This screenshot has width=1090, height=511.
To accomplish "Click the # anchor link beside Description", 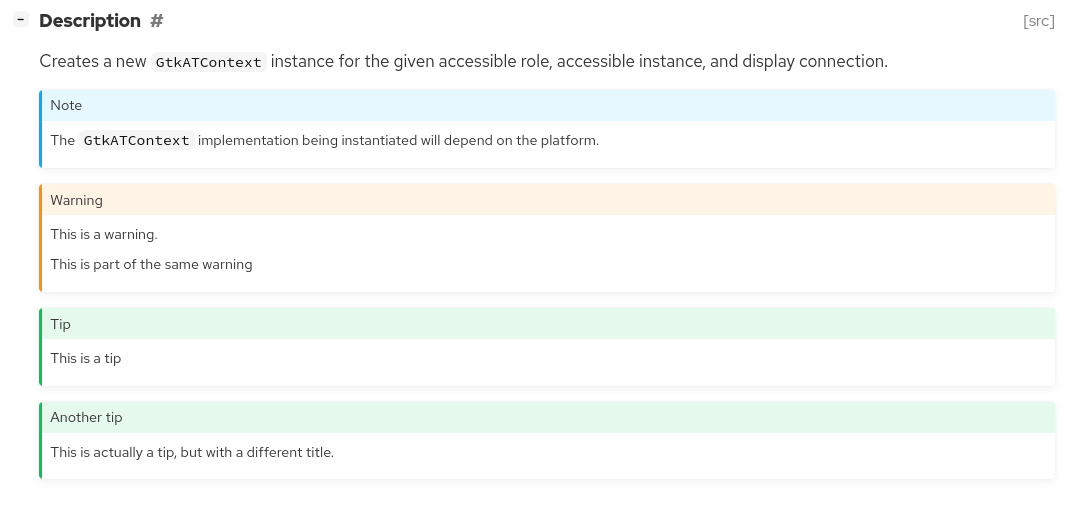I will point(156,21).
